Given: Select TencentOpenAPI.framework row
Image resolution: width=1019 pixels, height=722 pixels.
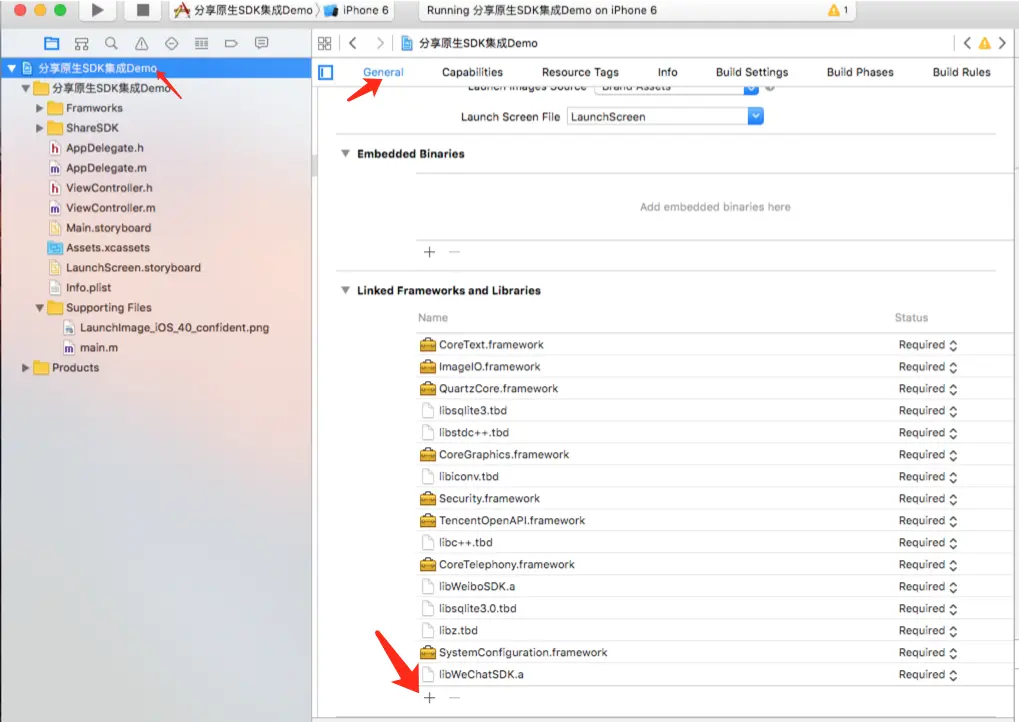Looking at the screenshot, I should click(x=715, y=521).
